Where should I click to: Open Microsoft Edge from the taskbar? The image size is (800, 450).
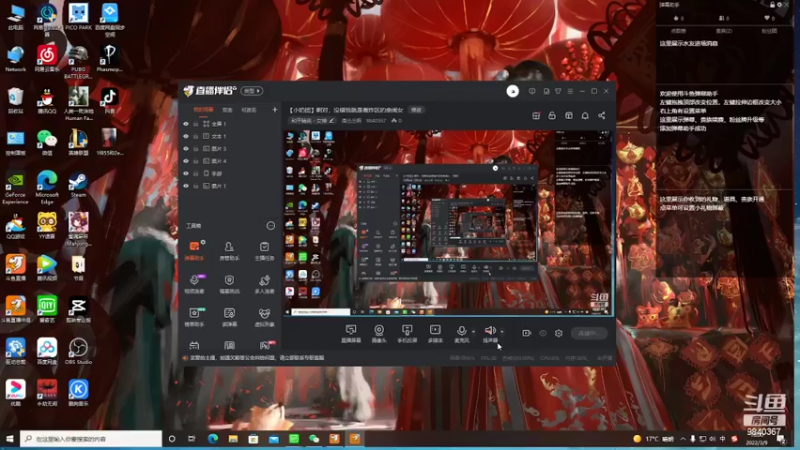click(213, 439)
